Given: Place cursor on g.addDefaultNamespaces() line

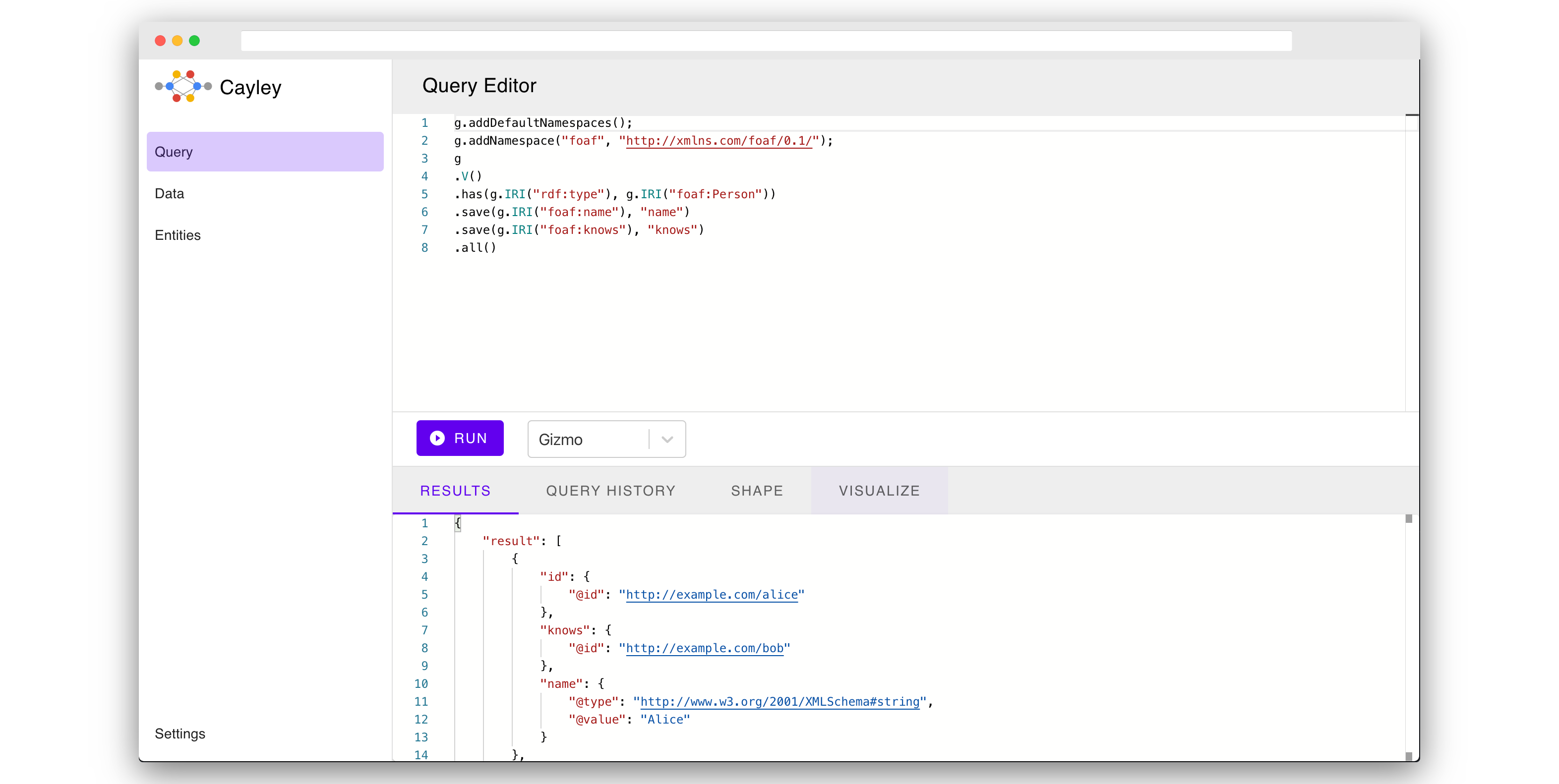Looking at the screenshot, I should click(x=543, y=123).
